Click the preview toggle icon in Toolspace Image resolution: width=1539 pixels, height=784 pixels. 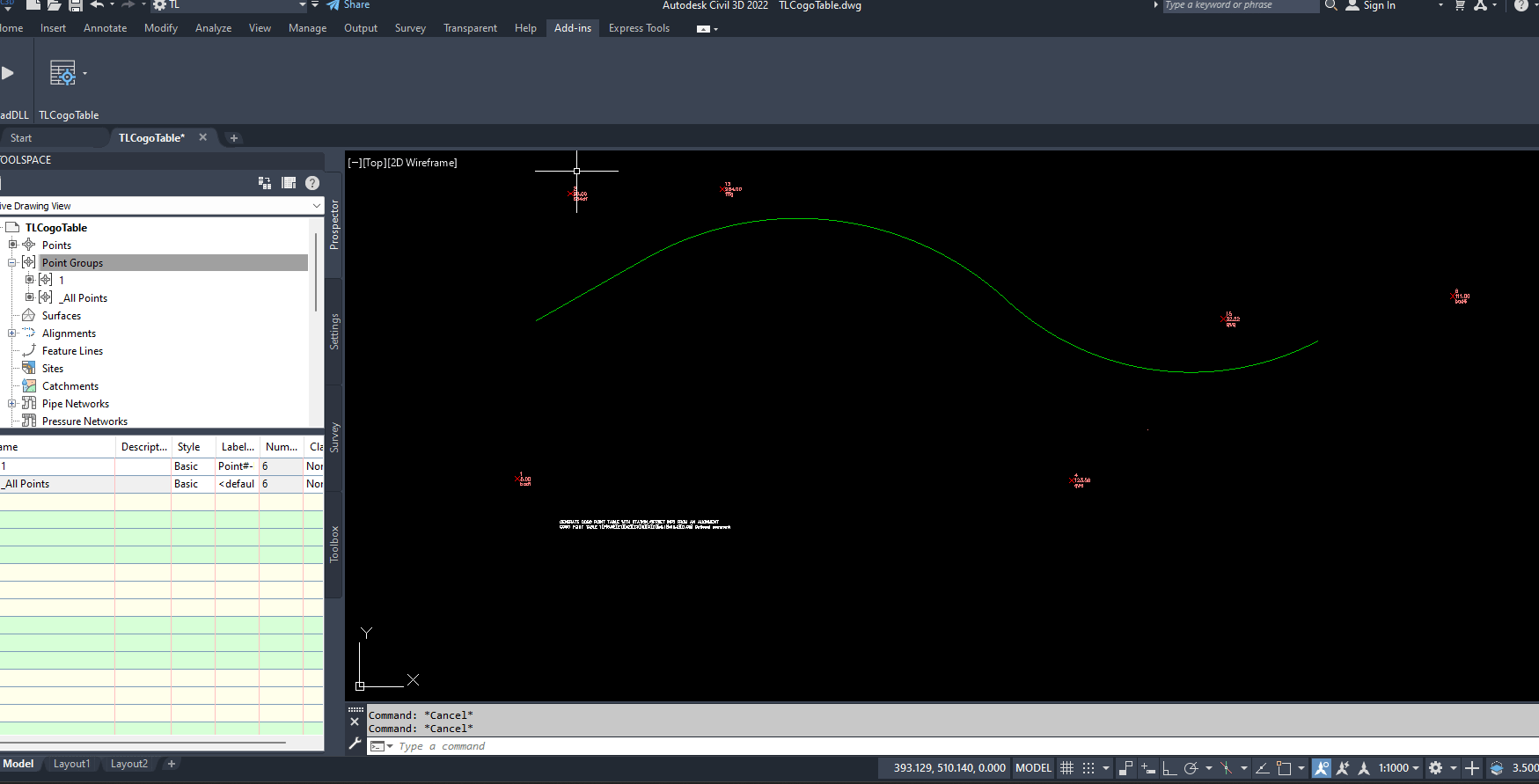(265, 183)
